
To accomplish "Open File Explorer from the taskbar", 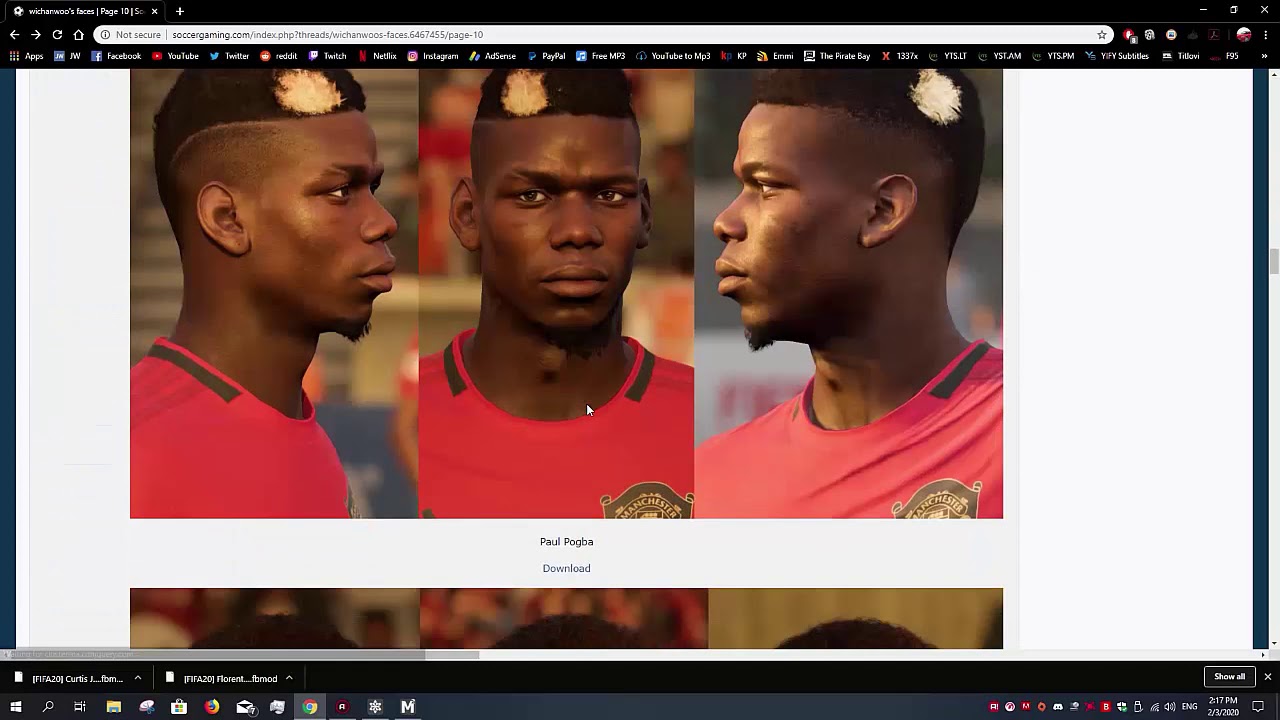I will click(x=114, y=707).
